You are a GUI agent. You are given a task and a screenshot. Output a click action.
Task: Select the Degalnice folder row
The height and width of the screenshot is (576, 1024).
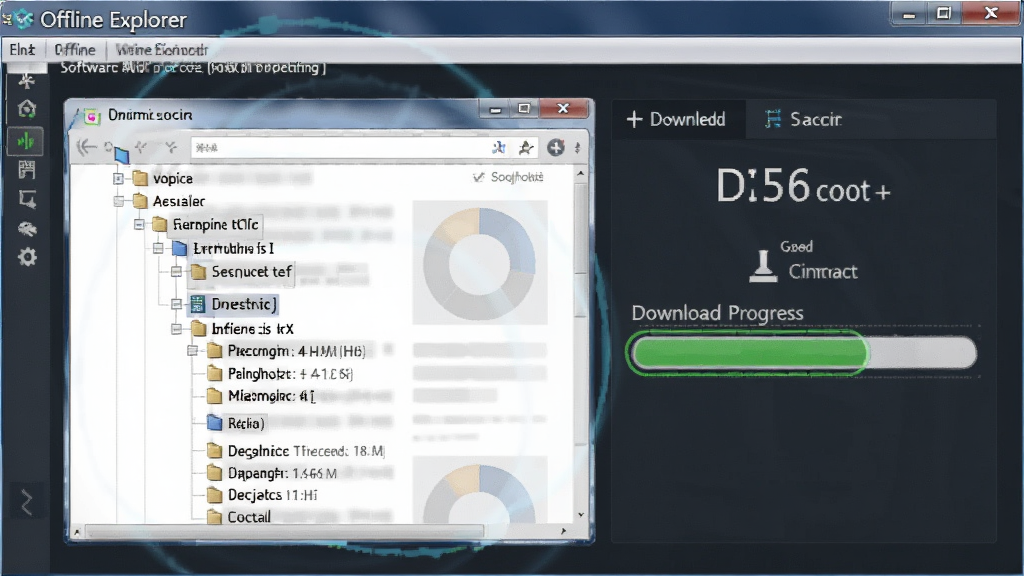pyautogui.click(x=296, y=451)
